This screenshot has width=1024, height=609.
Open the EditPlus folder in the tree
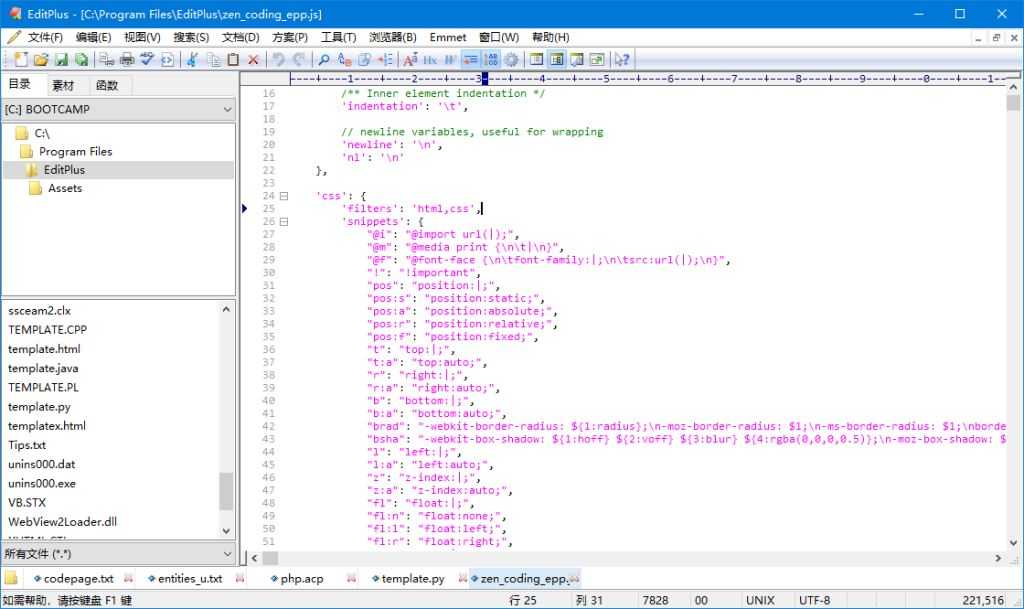pos(62,169)
